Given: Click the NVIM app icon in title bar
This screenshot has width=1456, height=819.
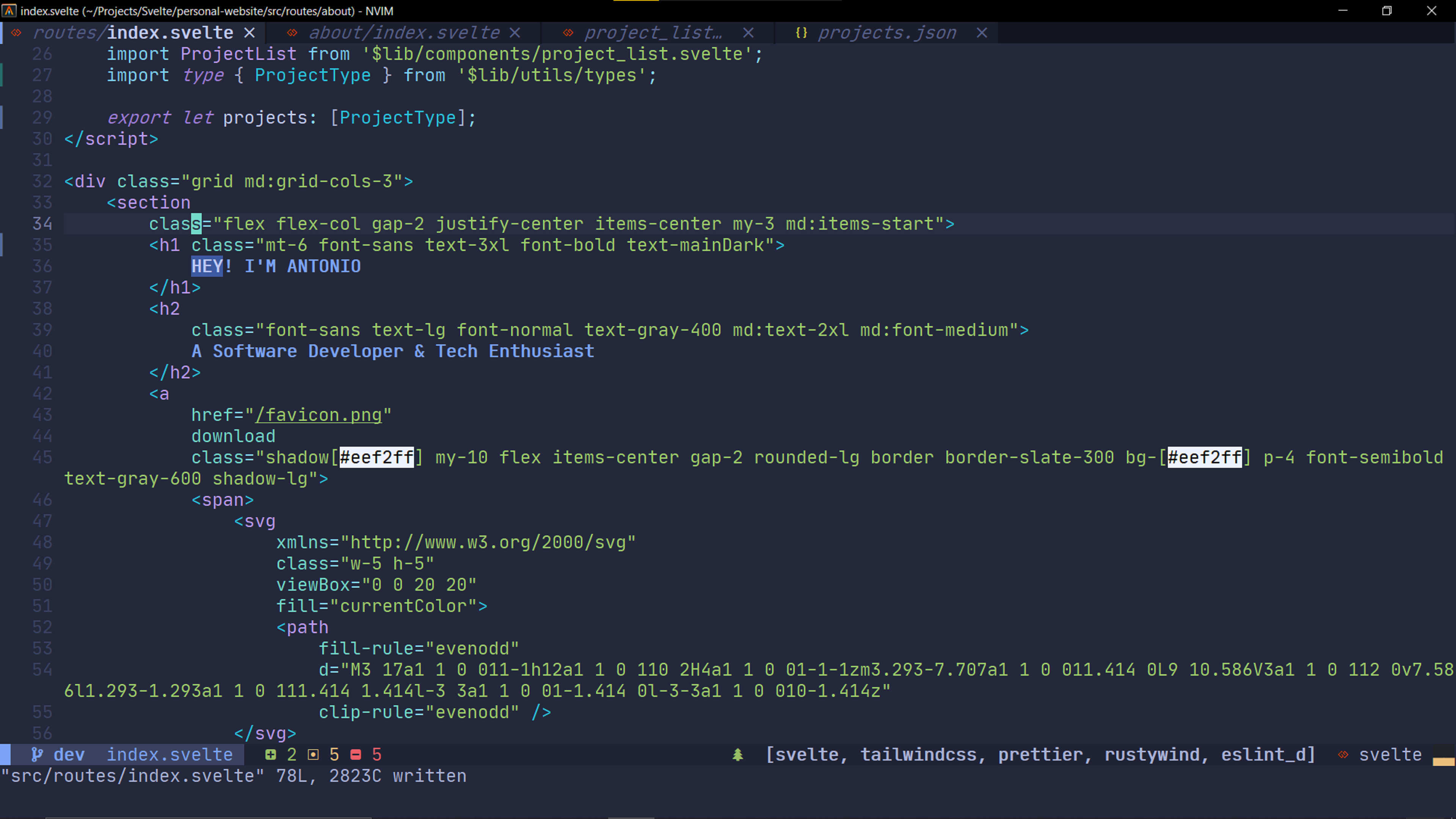Looking at the screenshot, I should coord(9,11).
